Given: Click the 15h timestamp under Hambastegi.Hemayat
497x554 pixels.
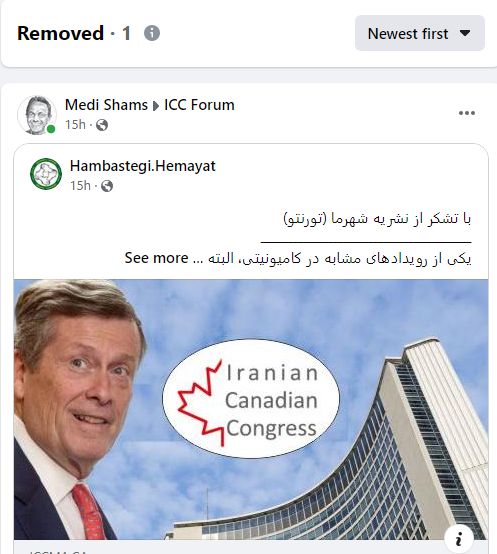Looking at the screenshot, I should pos(80,186).
